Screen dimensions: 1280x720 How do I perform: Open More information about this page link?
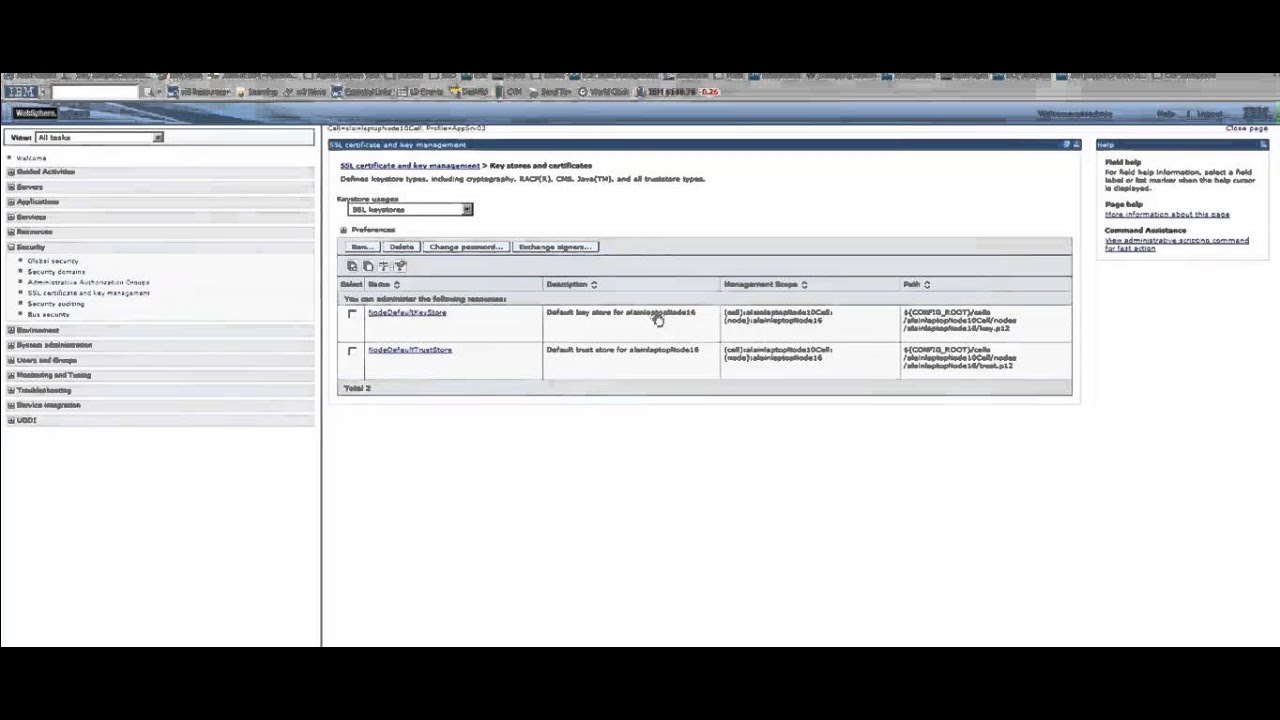tap(1167, 214)
